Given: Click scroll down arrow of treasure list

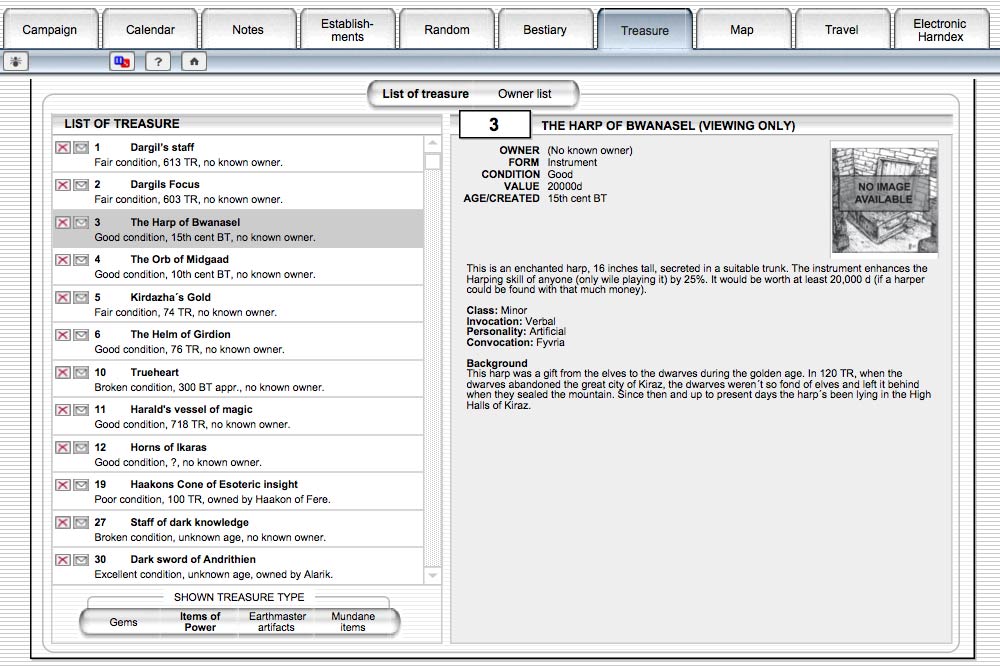Looking at the screenshot, I should pos(432,576).
